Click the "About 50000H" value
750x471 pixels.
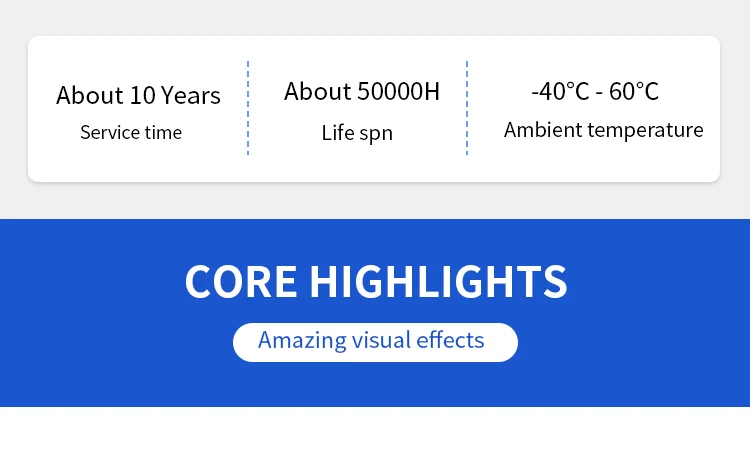361,92
